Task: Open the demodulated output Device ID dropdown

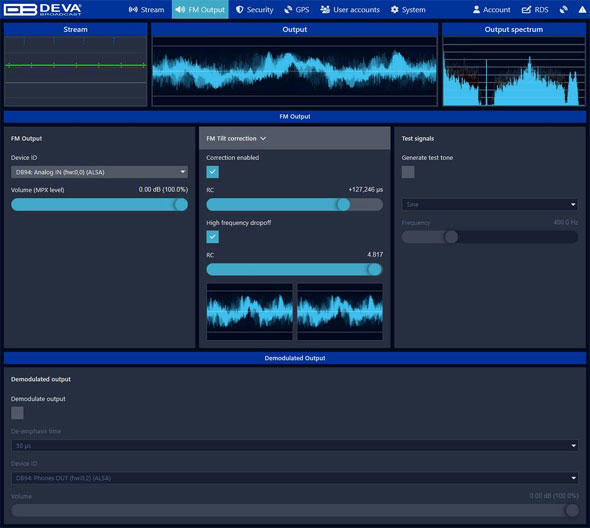Action: tap(294, 478)
